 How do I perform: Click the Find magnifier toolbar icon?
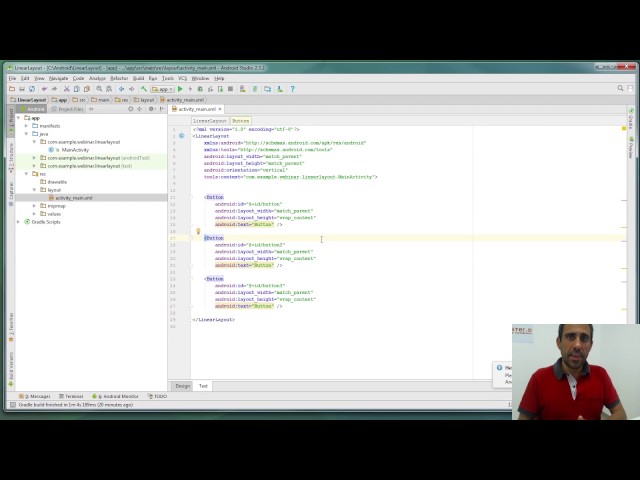tap(99, 89)
